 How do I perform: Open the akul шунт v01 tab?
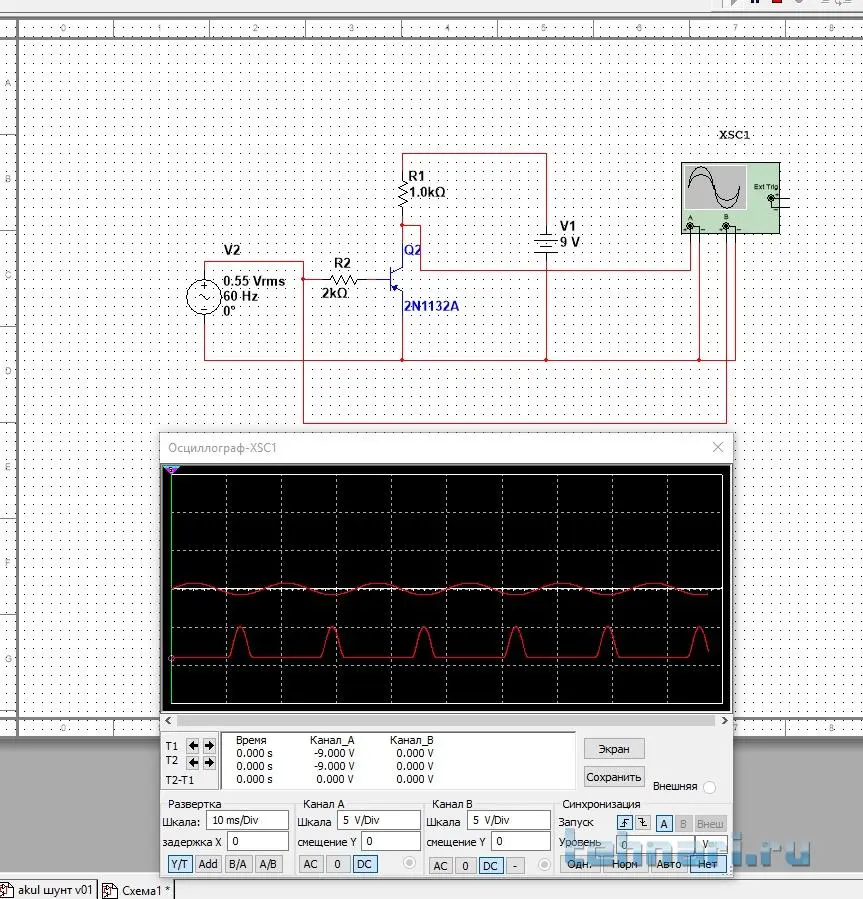tap(52, 890)
